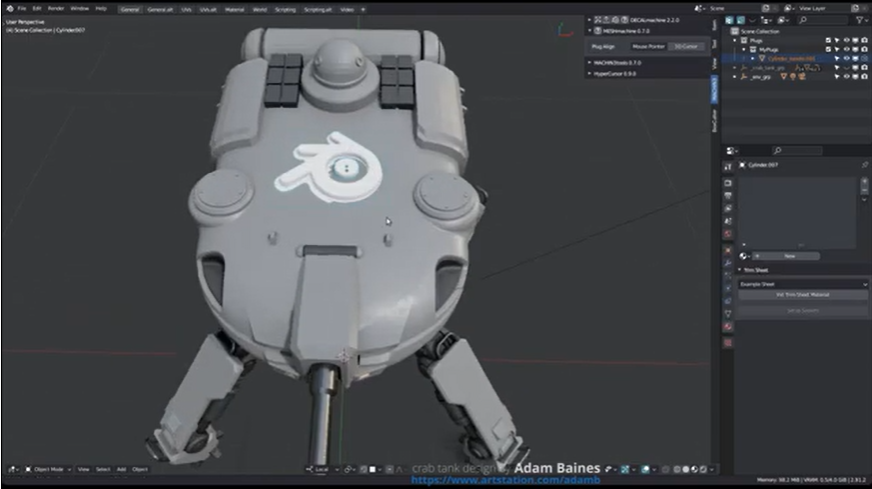Expand the DECALmachine 2.2.0 panel

(589, 20)
